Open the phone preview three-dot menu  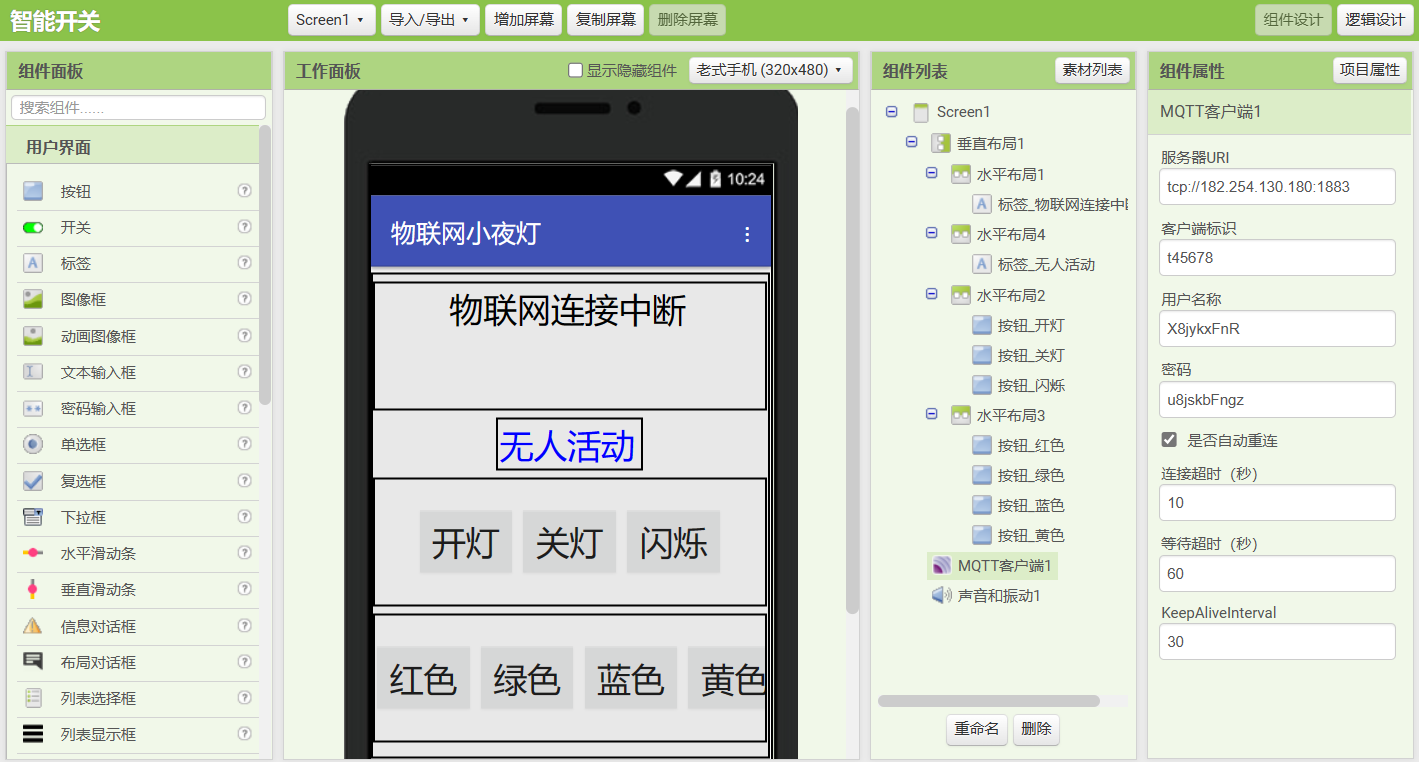pos(746,234)
